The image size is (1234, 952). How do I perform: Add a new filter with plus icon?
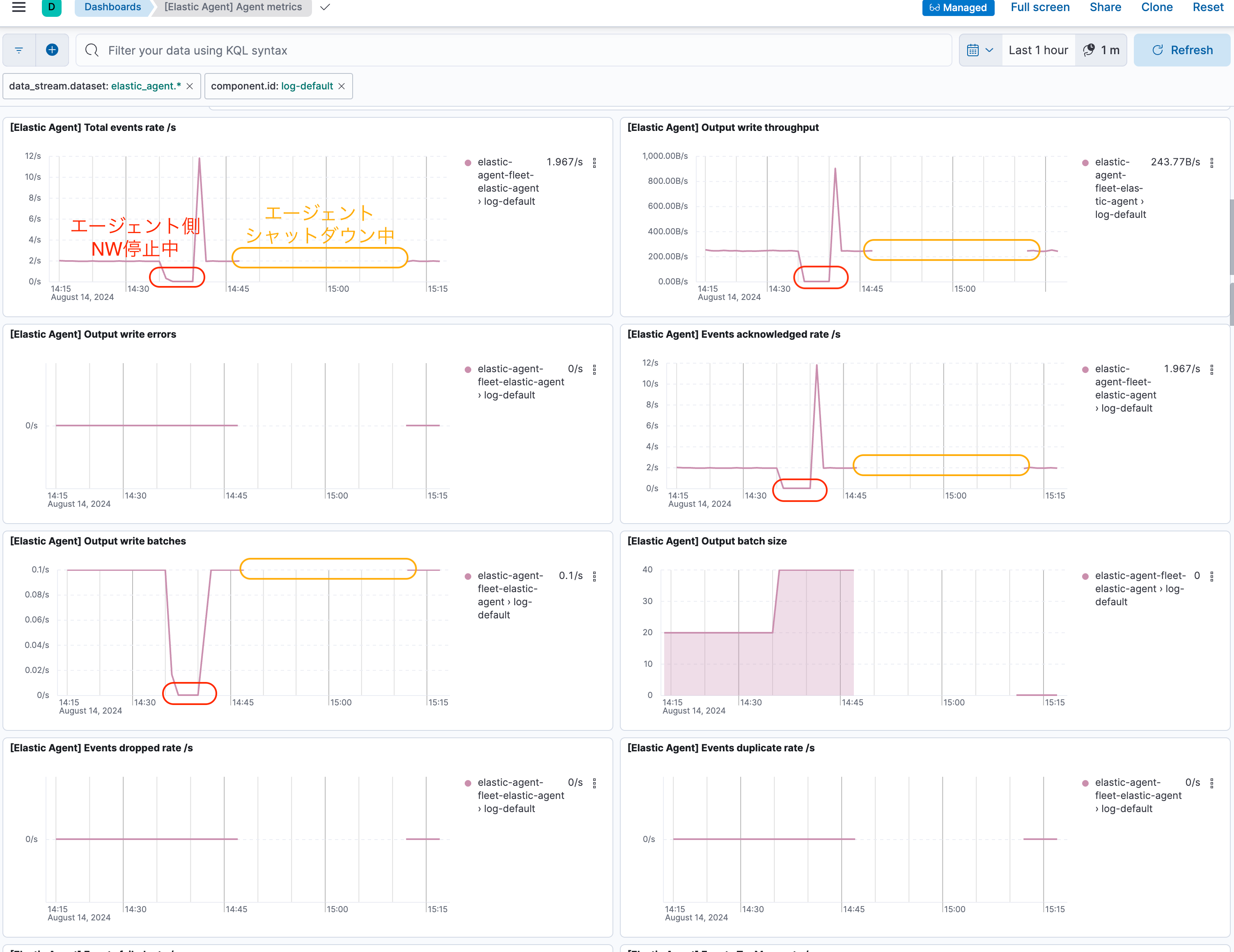pyautogui.click(x=52, y=50)
